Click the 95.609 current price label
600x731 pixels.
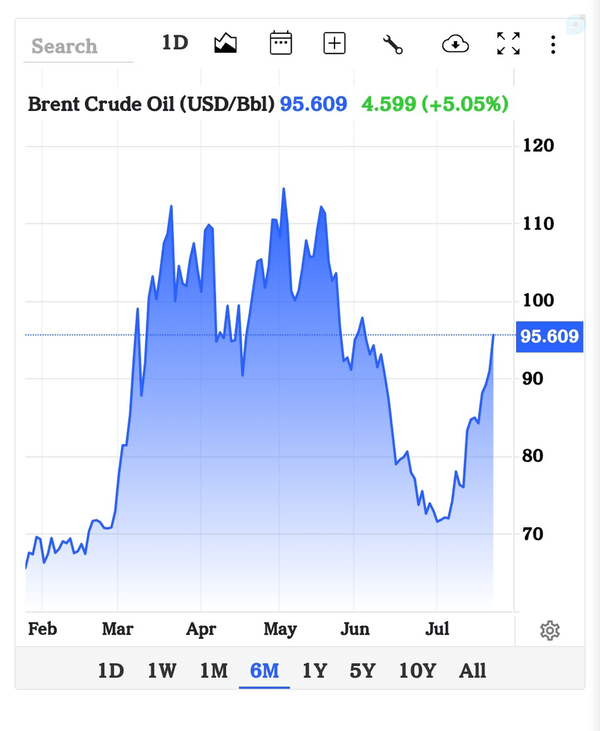pos(549,336)
